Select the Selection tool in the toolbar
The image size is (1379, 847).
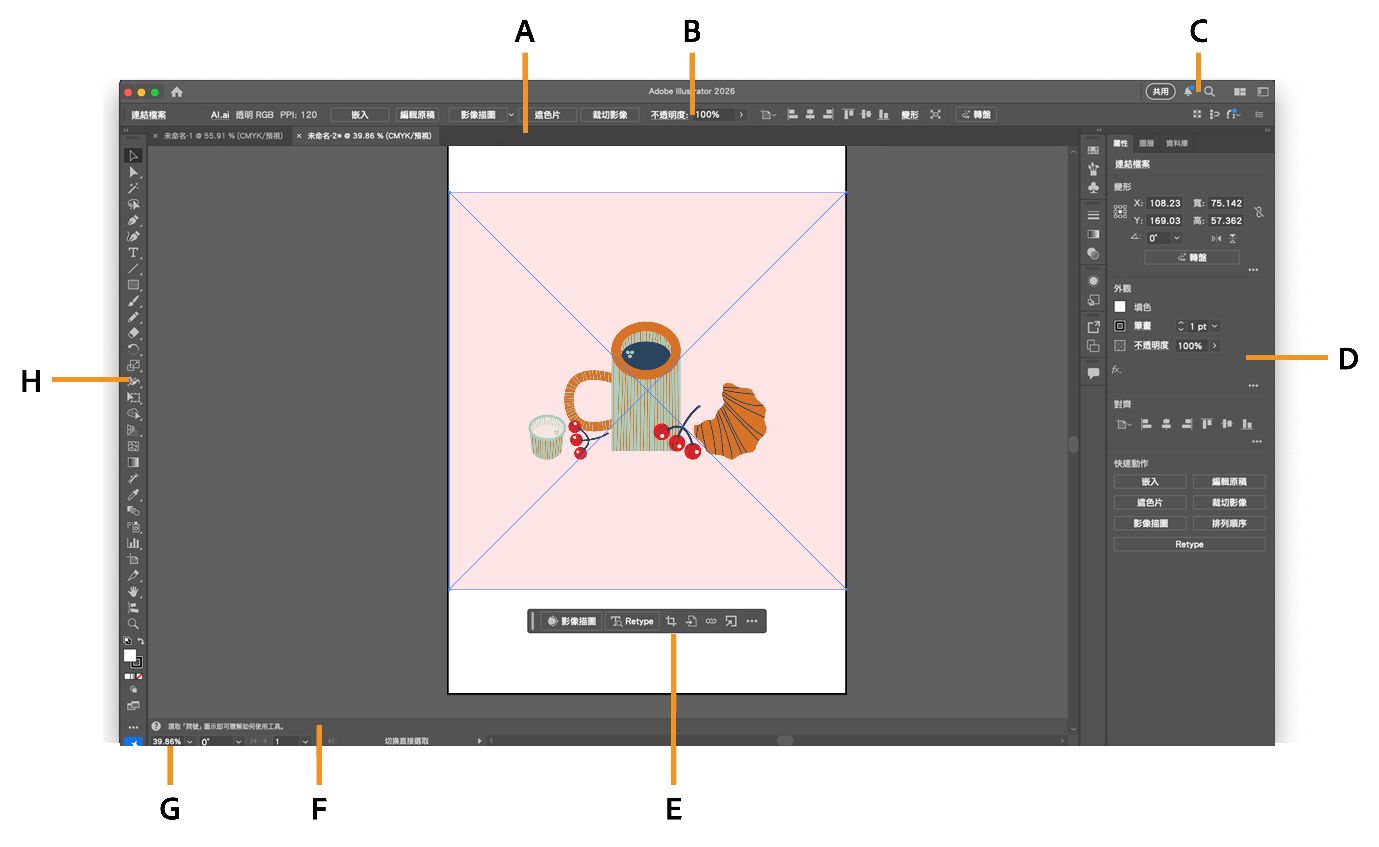point(133,155)
